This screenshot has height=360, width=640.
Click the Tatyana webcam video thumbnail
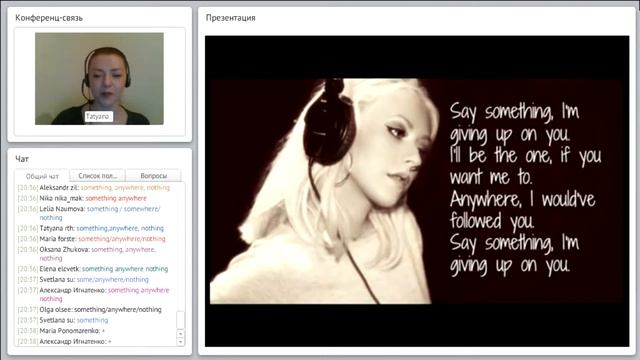(99, 78)
